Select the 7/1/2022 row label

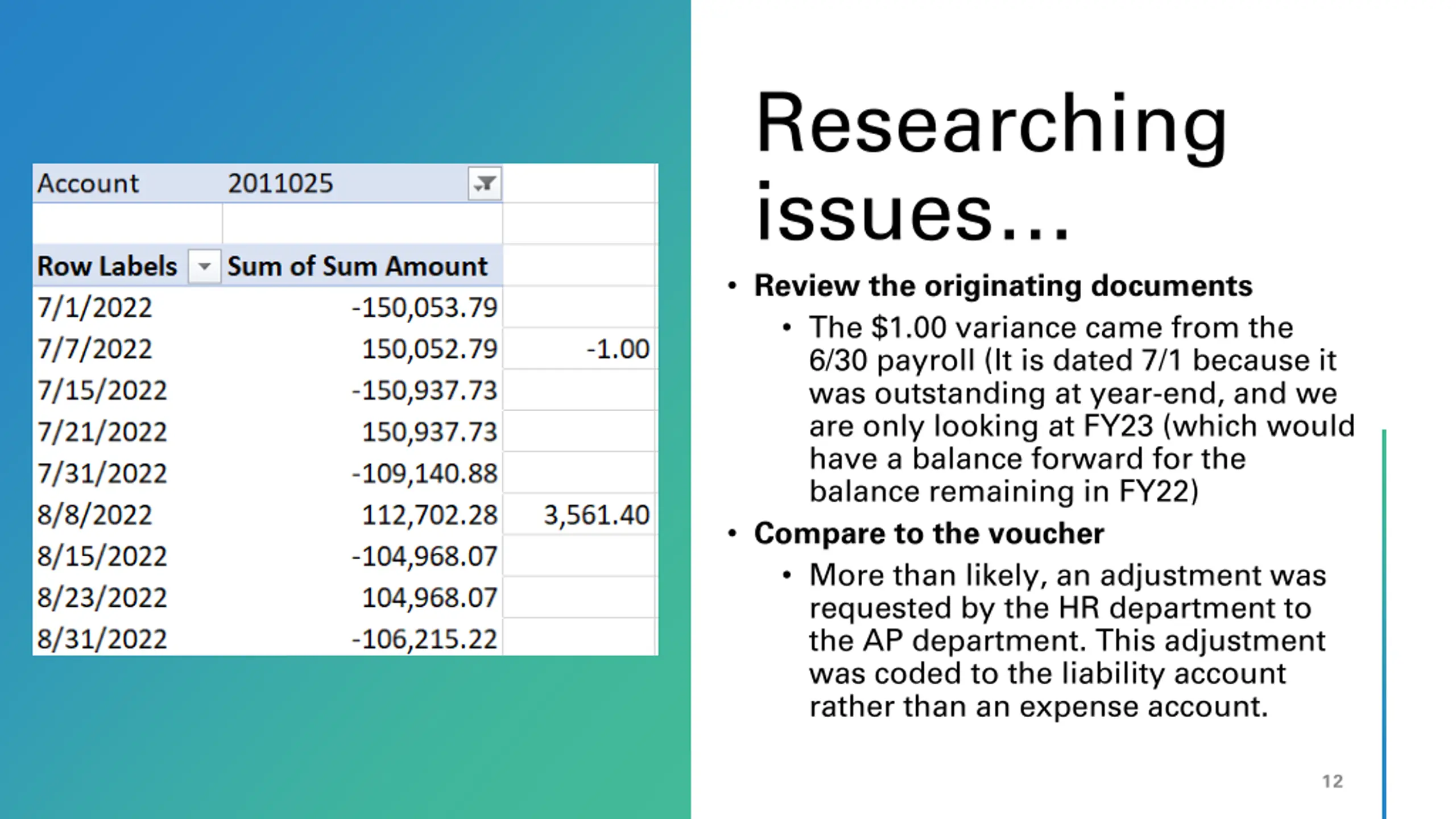(x=94, y=308)
